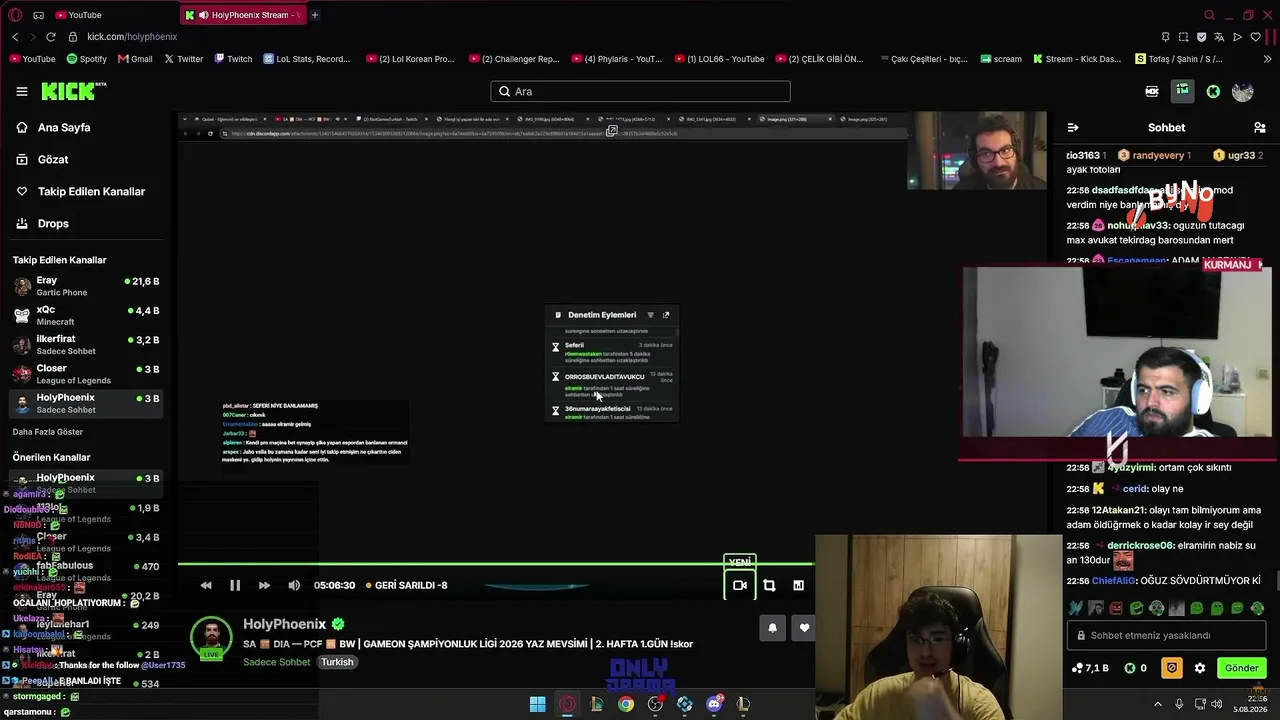Open the chat moderation shield icon
The image size is (1280, 720).
click(1171, 668)
